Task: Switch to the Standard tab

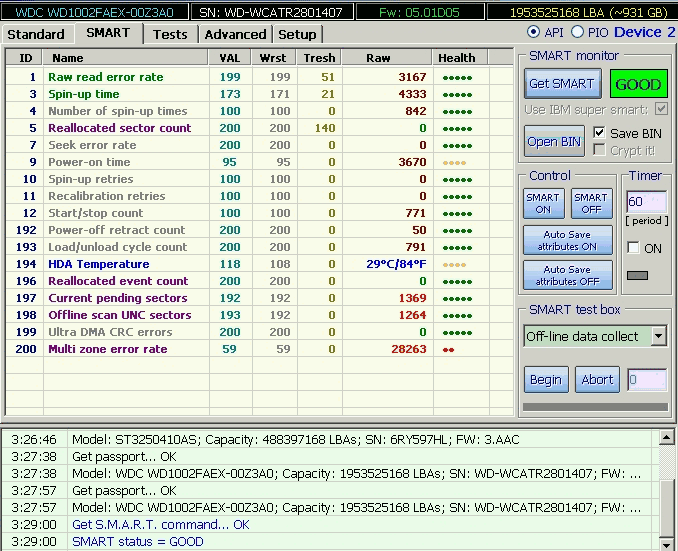Action: pos(36,34)
